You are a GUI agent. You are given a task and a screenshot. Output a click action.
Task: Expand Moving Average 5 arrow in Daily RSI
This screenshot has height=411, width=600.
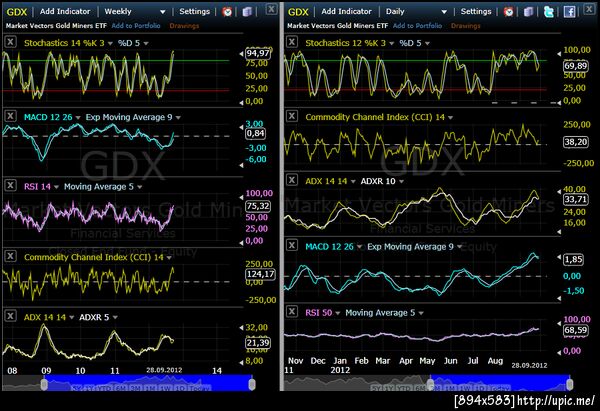pos(421,313)
